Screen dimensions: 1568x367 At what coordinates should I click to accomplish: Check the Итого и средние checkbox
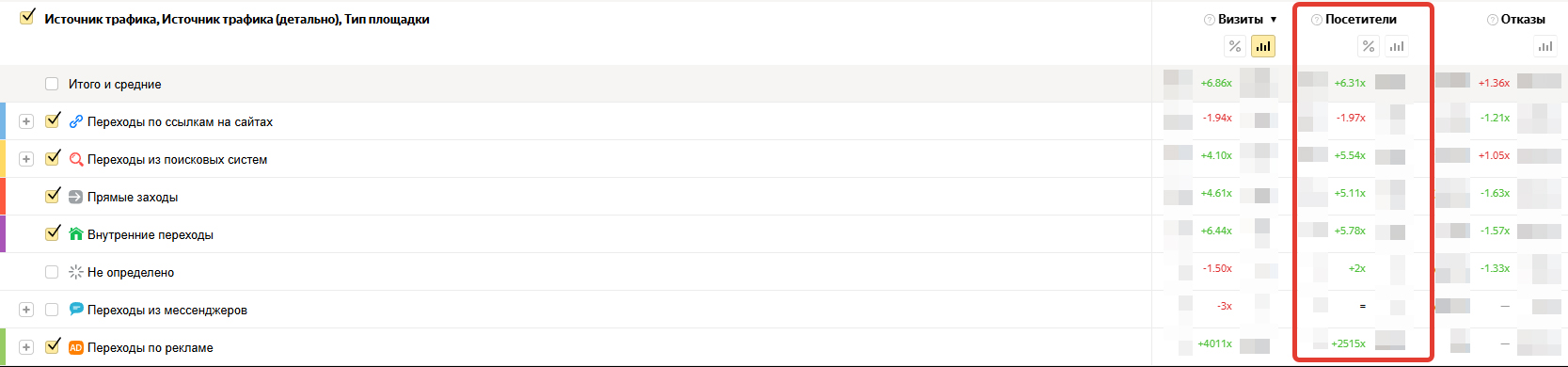pos(52,84)
